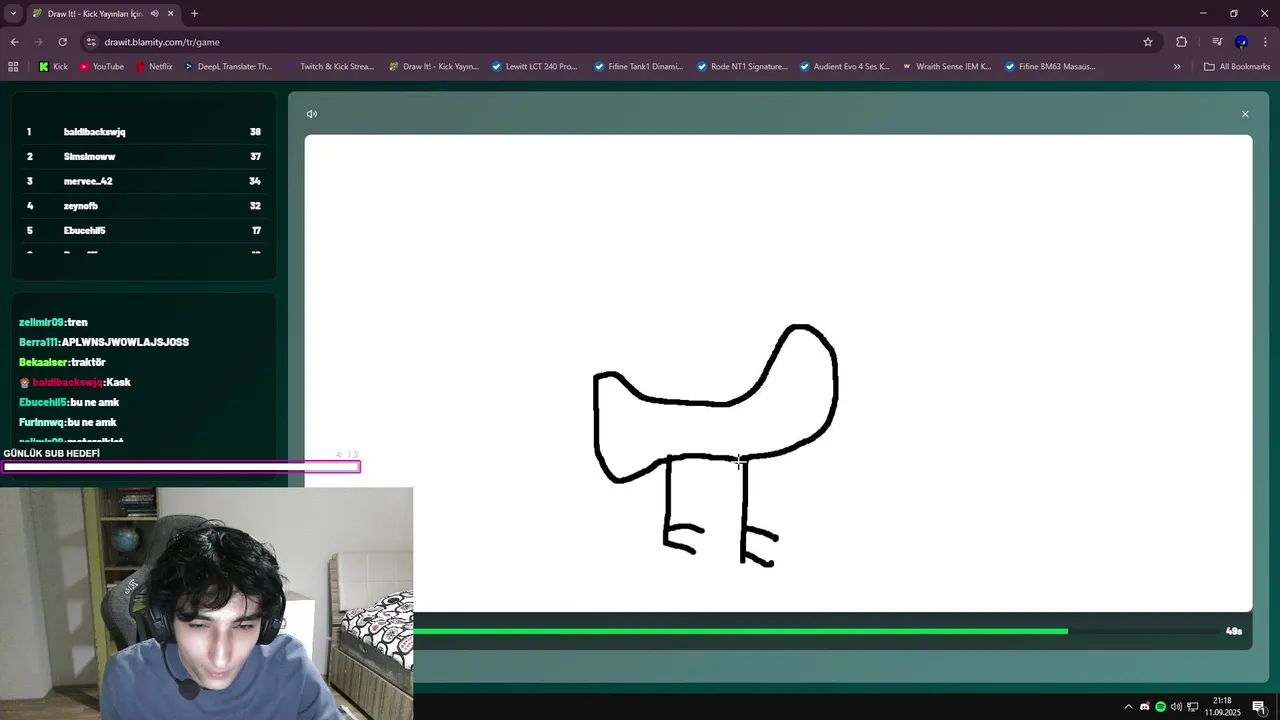Open the site information icon in address bar

tap(91, 42)
